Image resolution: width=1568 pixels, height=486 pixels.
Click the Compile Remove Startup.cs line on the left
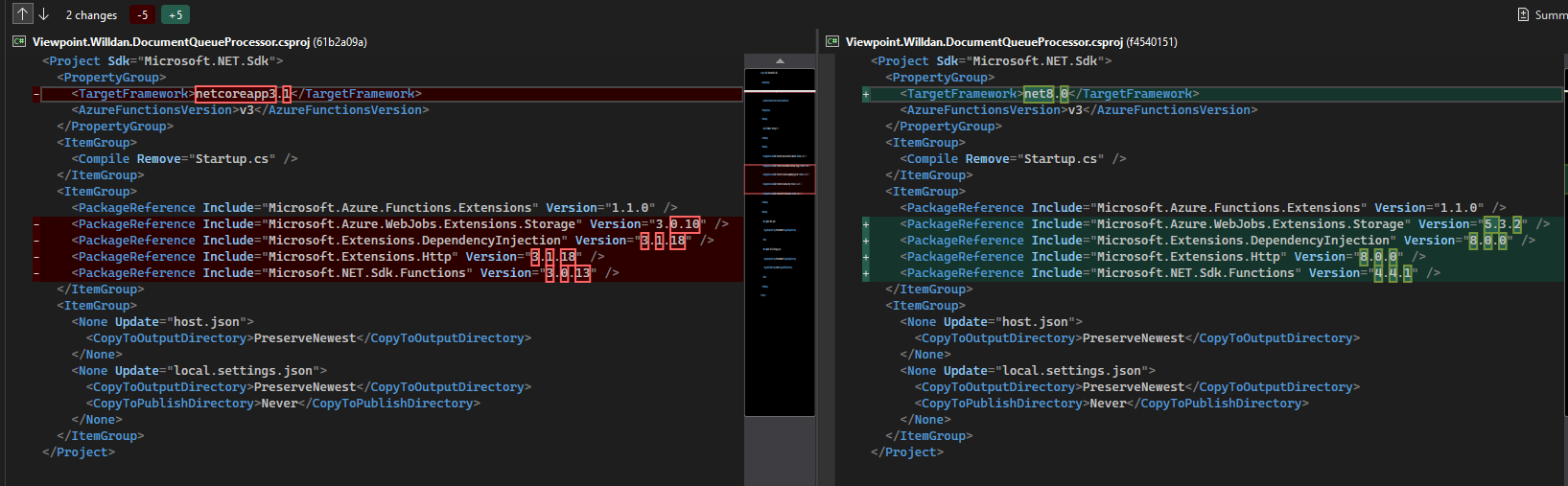184,159
